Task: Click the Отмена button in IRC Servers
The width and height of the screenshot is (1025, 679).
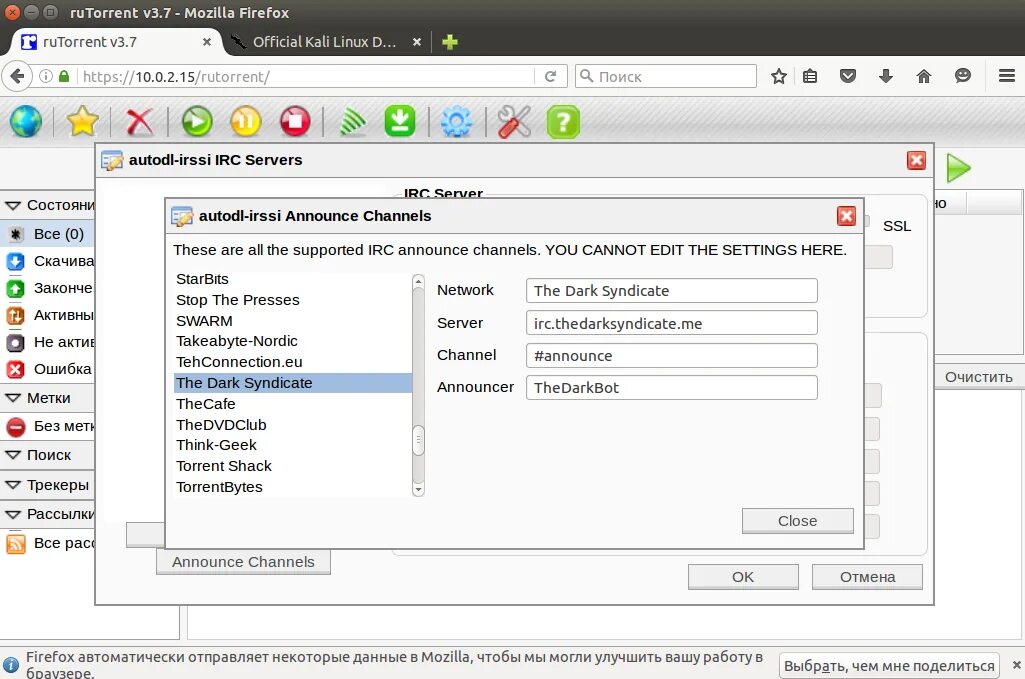Action: (867, 577)
